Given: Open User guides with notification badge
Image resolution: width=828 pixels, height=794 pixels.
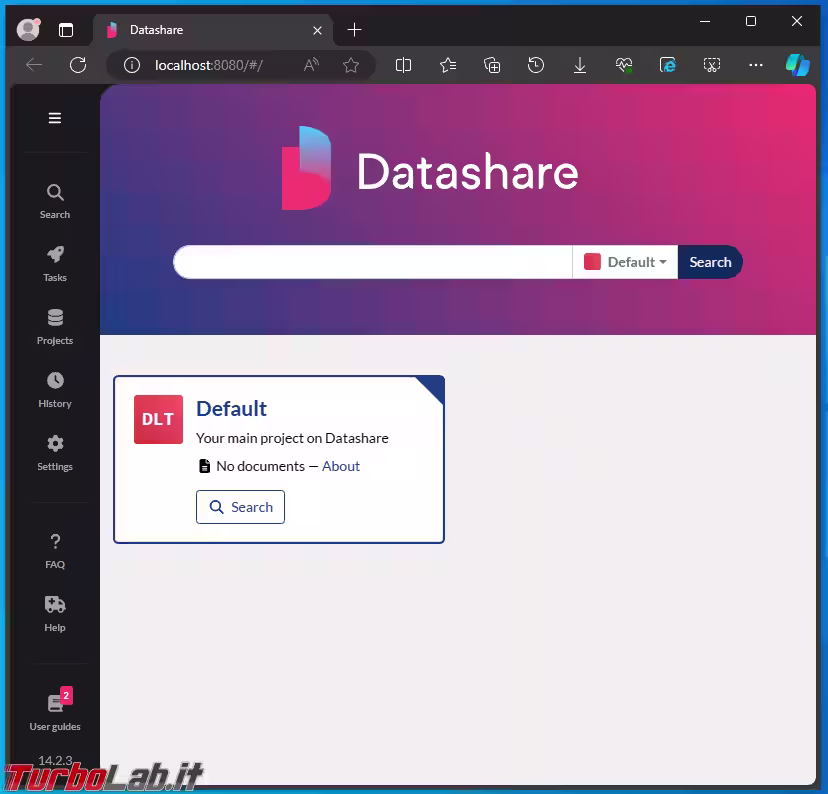Looking at the screenshot, I should click(x=55, y=710).
